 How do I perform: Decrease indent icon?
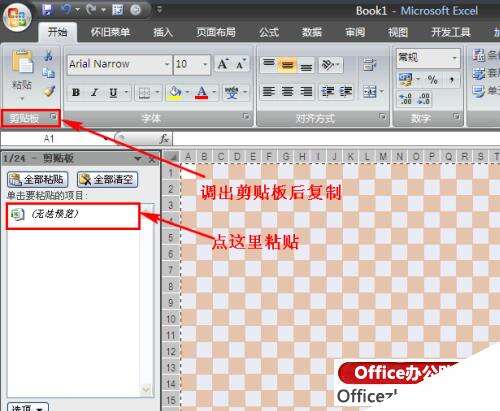pyautogui.click(x=328, y=91)
